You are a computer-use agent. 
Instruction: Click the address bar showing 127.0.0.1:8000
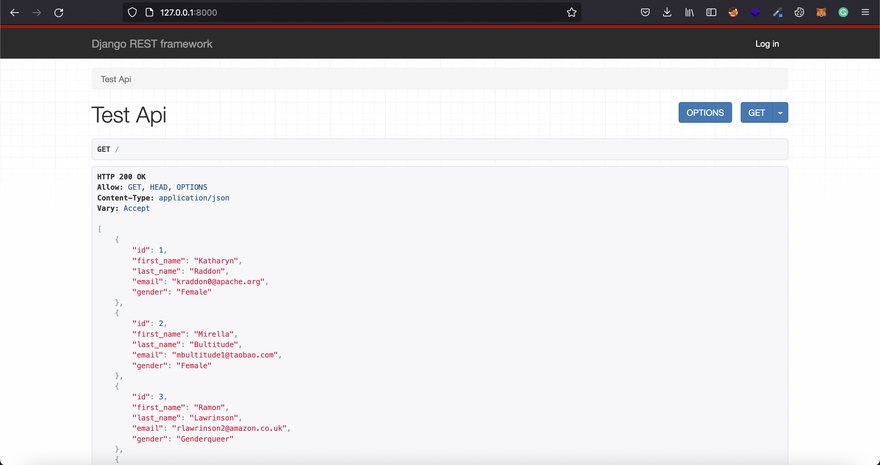click(350, 12)
